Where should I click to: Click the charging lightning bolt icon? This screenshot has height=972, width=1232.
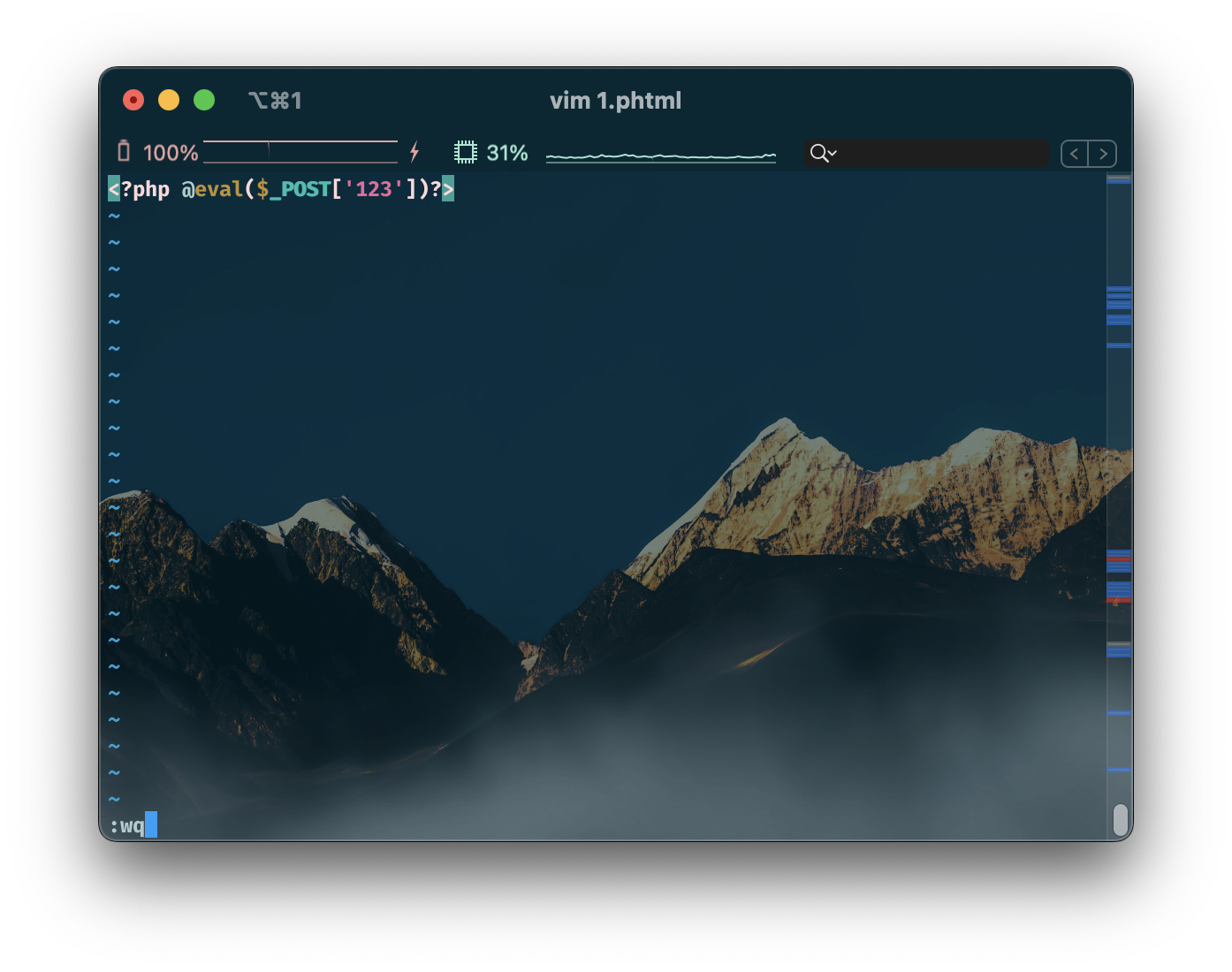click(x=414, y=152)
